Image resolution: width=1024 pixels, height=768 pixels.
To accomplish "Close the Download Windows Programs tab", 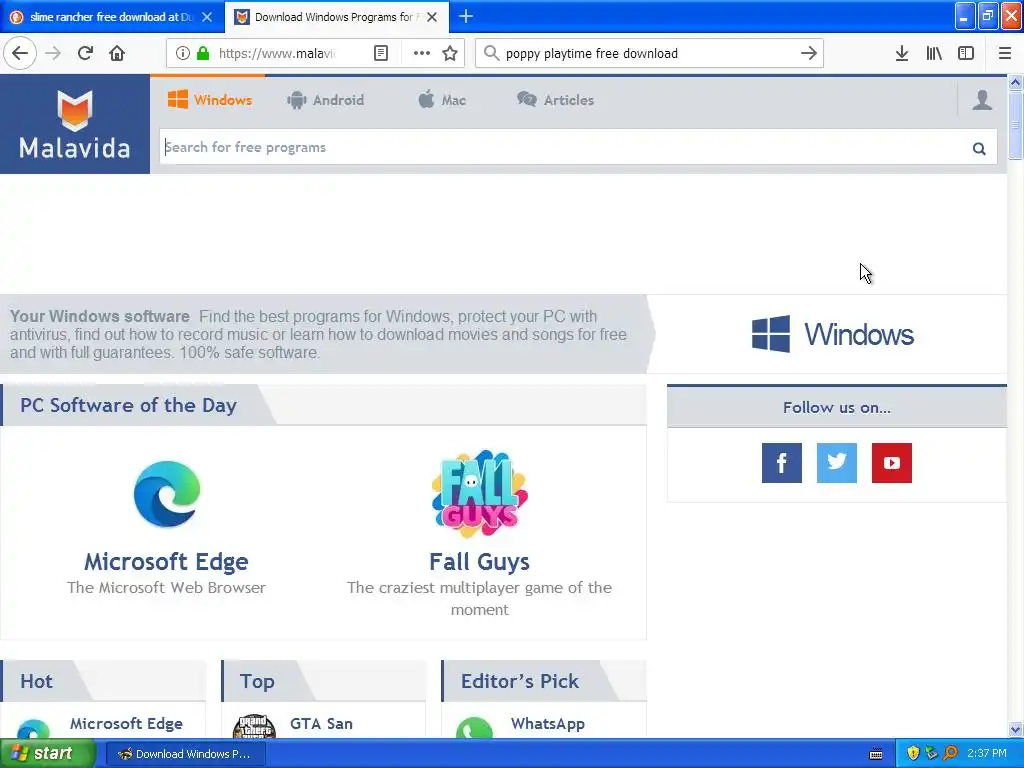I will pos(432,17).
